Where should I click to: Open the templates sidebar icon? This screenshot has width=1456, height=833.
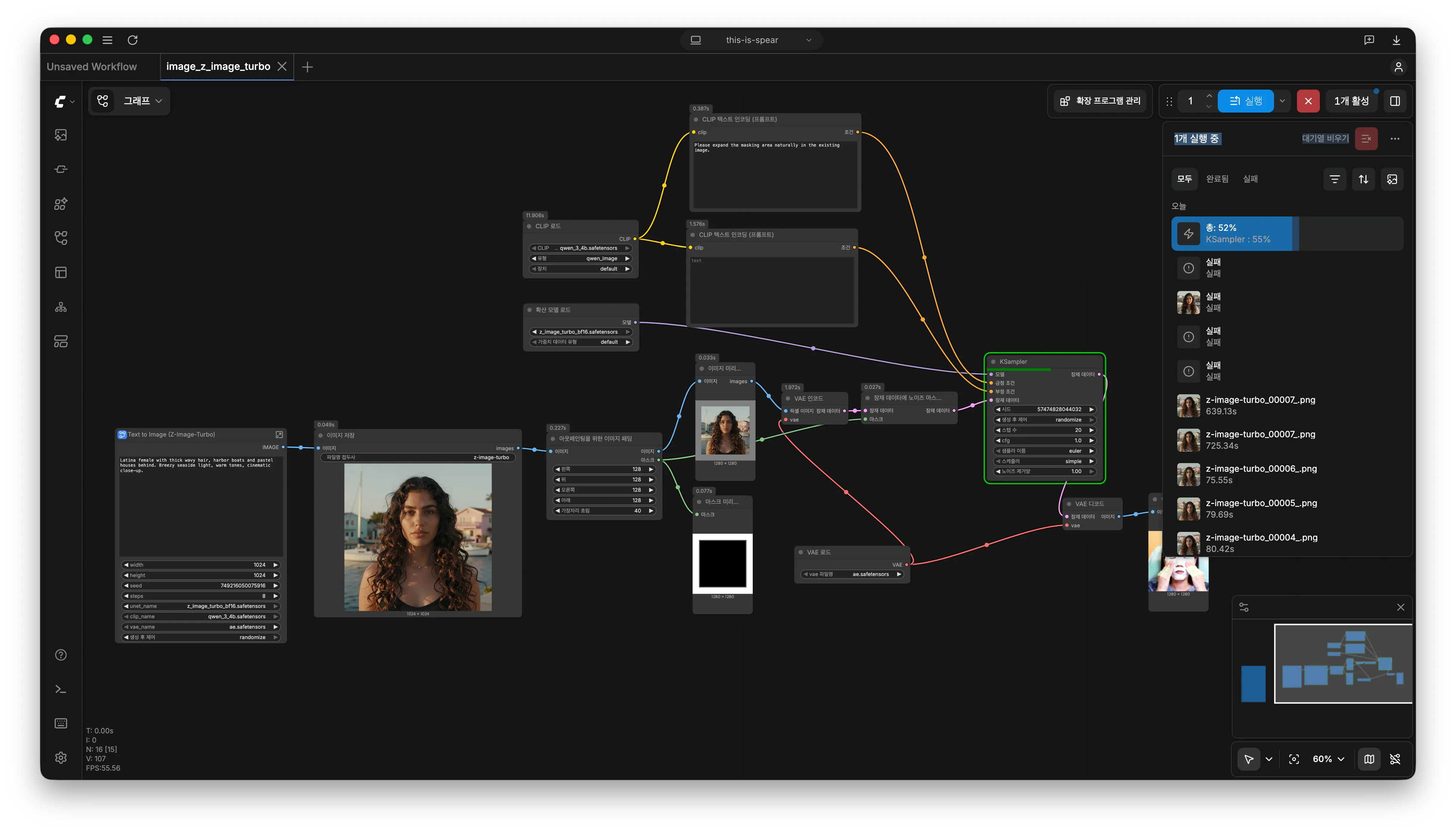tap(61, 342)
